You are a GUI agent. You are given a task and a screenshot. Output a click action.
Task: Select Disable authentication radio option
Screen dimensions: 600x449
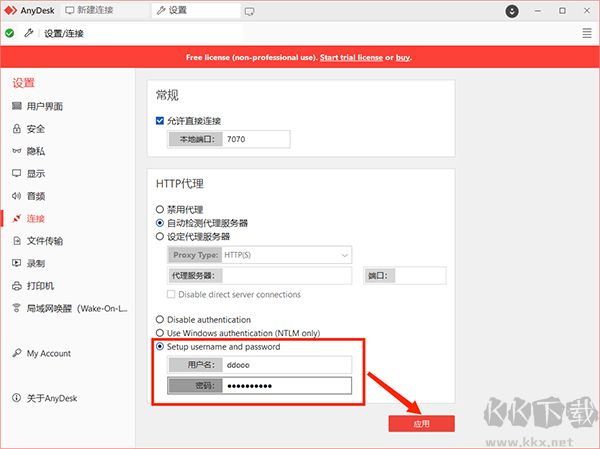coord(160,319)
